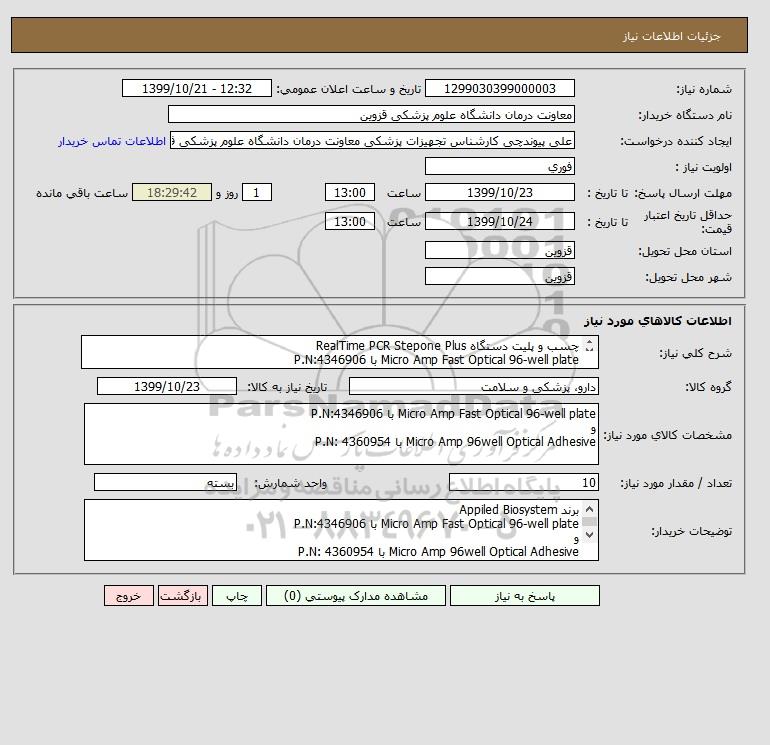Screen dimensions: 770x745
Task: Click the تعداد / مقدار مورد نیاز label
Action: 676,483
